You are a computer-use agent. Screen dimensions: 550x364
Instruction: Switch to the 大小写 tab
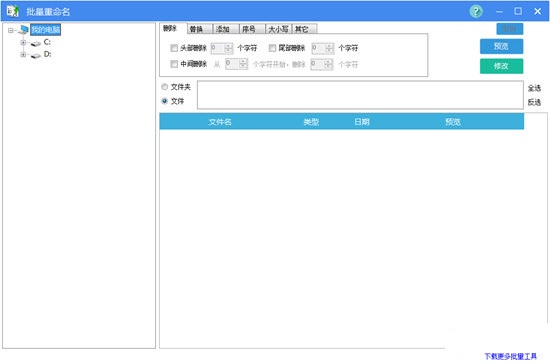point(279,29)
